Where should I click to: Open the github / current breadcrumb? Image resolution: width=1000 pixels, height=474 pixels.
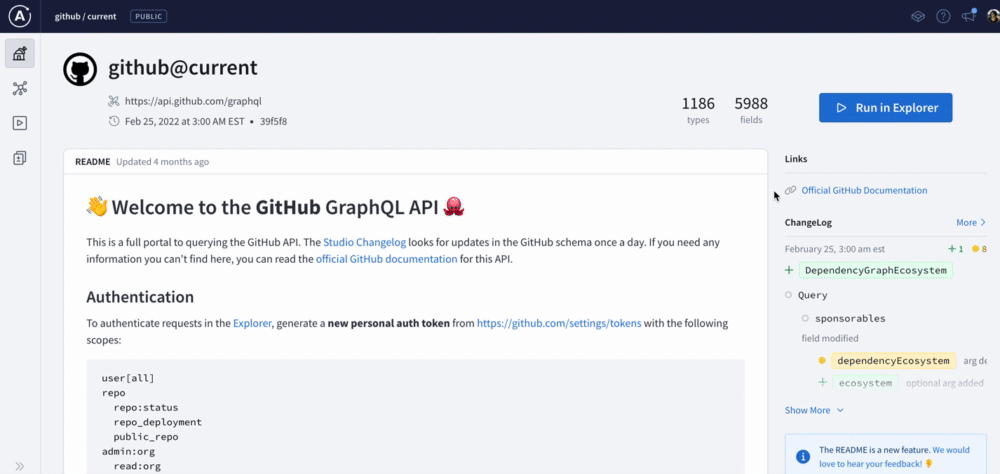pos(85,17)
